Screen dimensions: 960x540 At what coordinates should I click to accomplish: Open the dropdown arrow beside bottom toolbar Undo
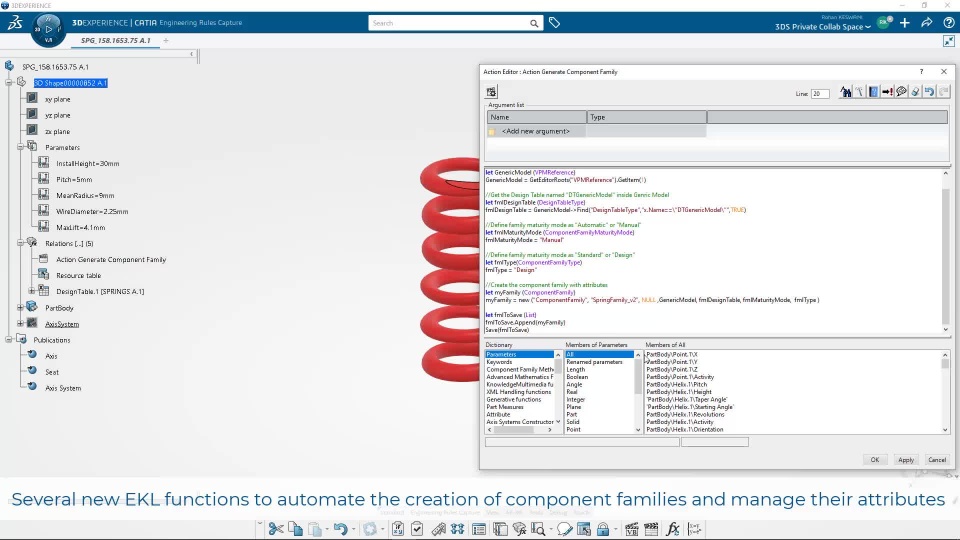[x=353, y=530]
